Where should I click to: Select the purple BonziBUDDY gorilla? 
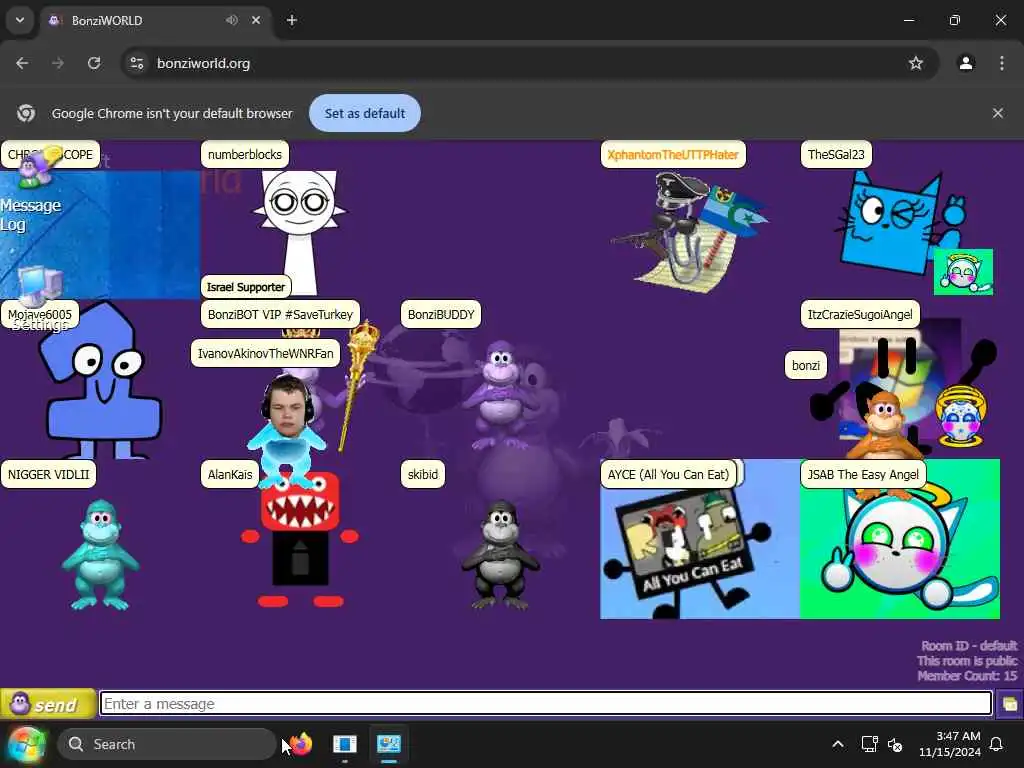502,395
